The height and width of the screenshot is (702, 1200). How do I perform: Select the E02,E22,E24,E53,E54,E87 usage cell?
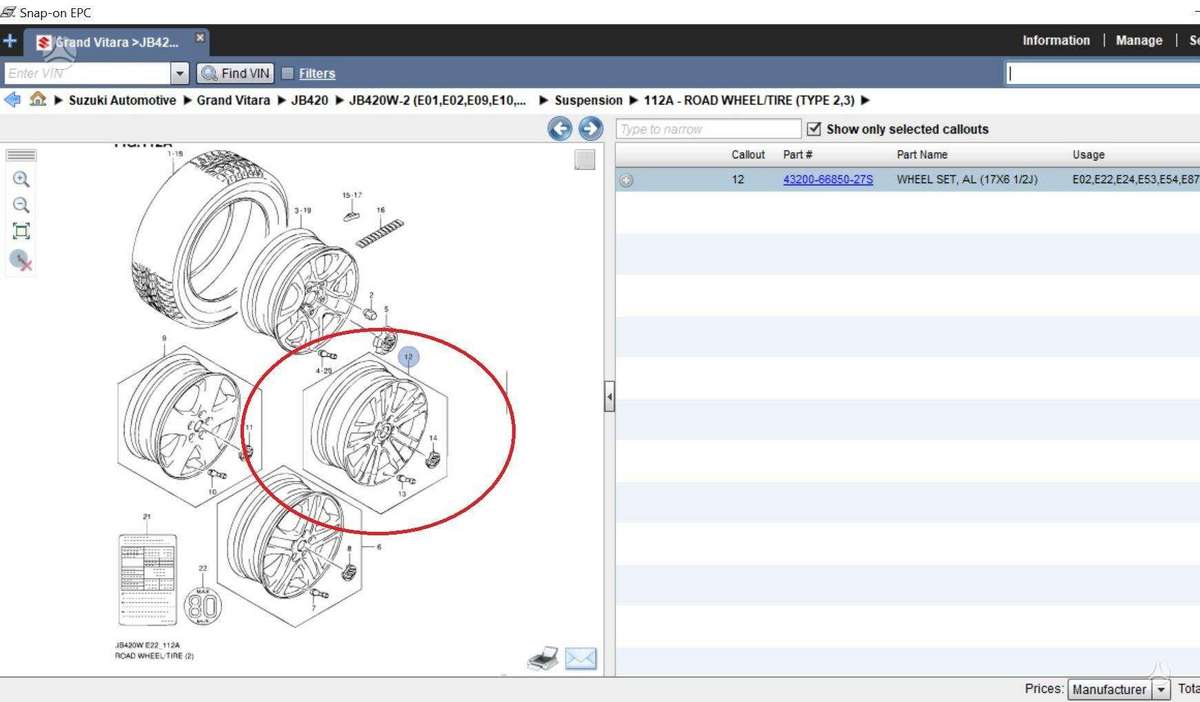(1136, 180)
